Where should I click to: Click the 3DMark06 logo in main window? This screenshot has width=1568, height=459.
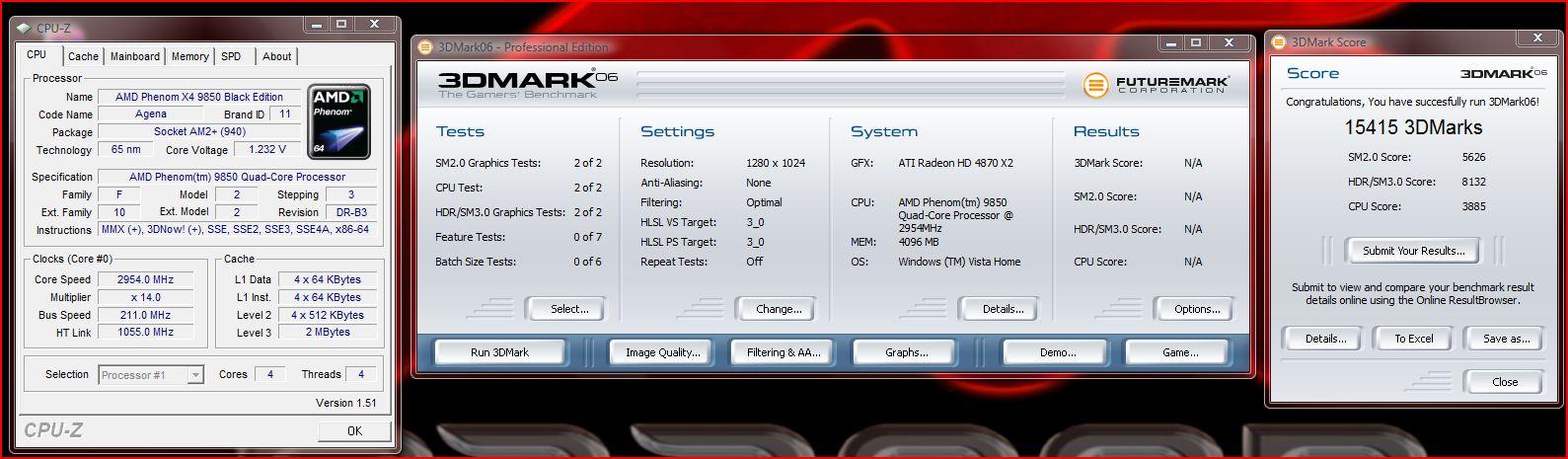(x=528, y=83)
